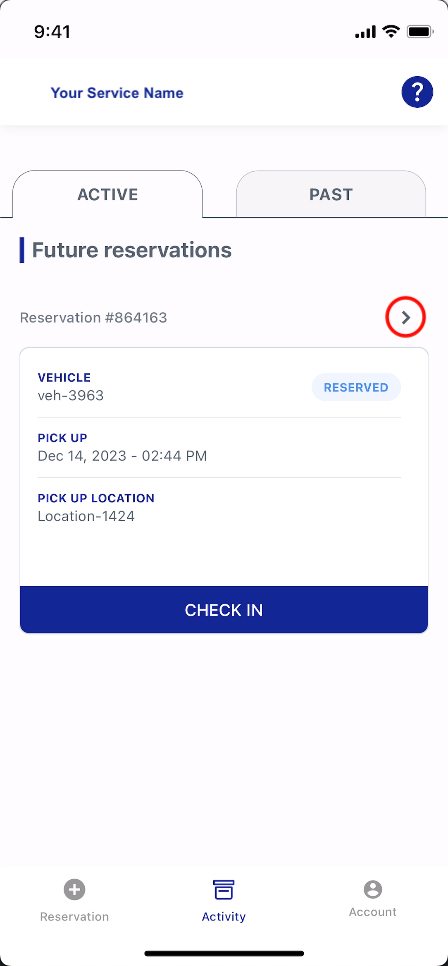448x966 pixels.
Task: Expand reservation details chevron arrow
Action: 405,317
